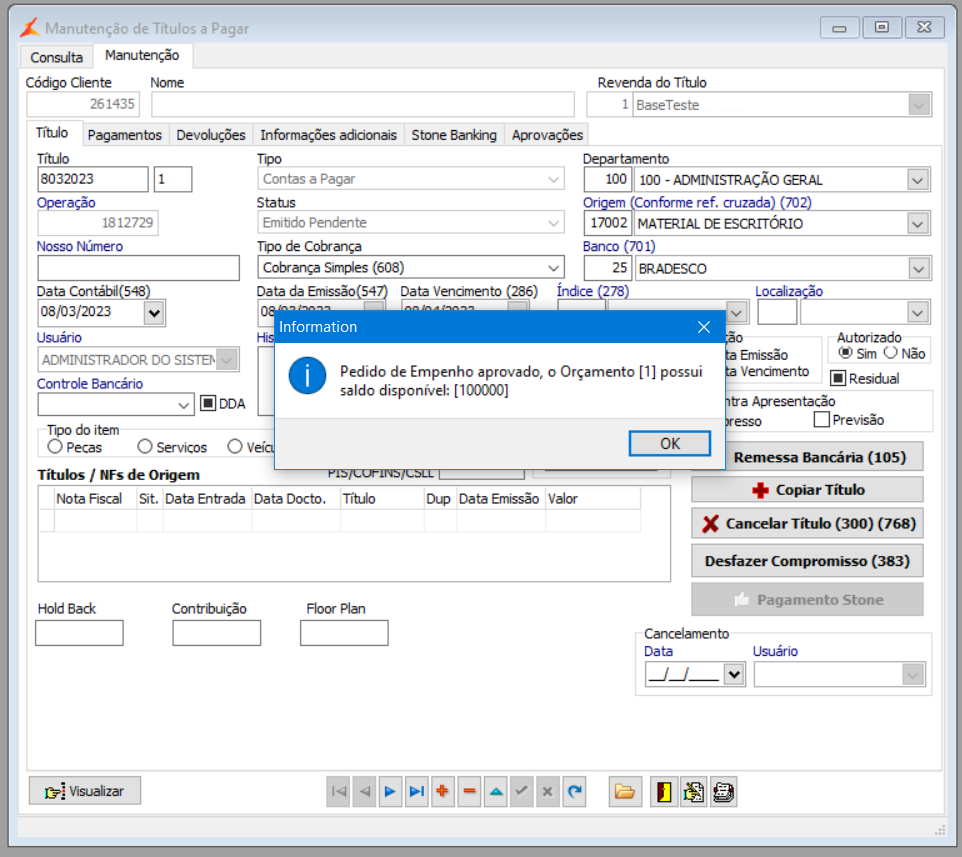Click the exit door icon in toolbar
The height and width of the screenshot is (857, 962).
click(664, 791)
